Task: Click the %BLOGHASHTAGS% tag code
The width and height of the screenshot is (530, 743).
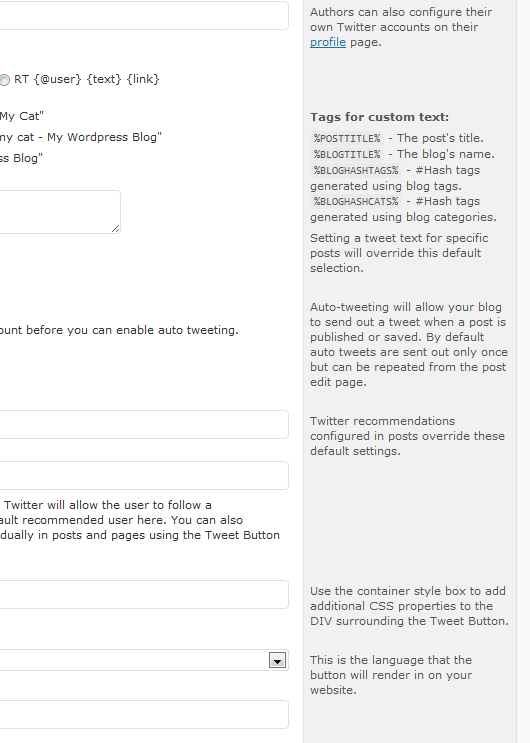Action: point(356,170)
